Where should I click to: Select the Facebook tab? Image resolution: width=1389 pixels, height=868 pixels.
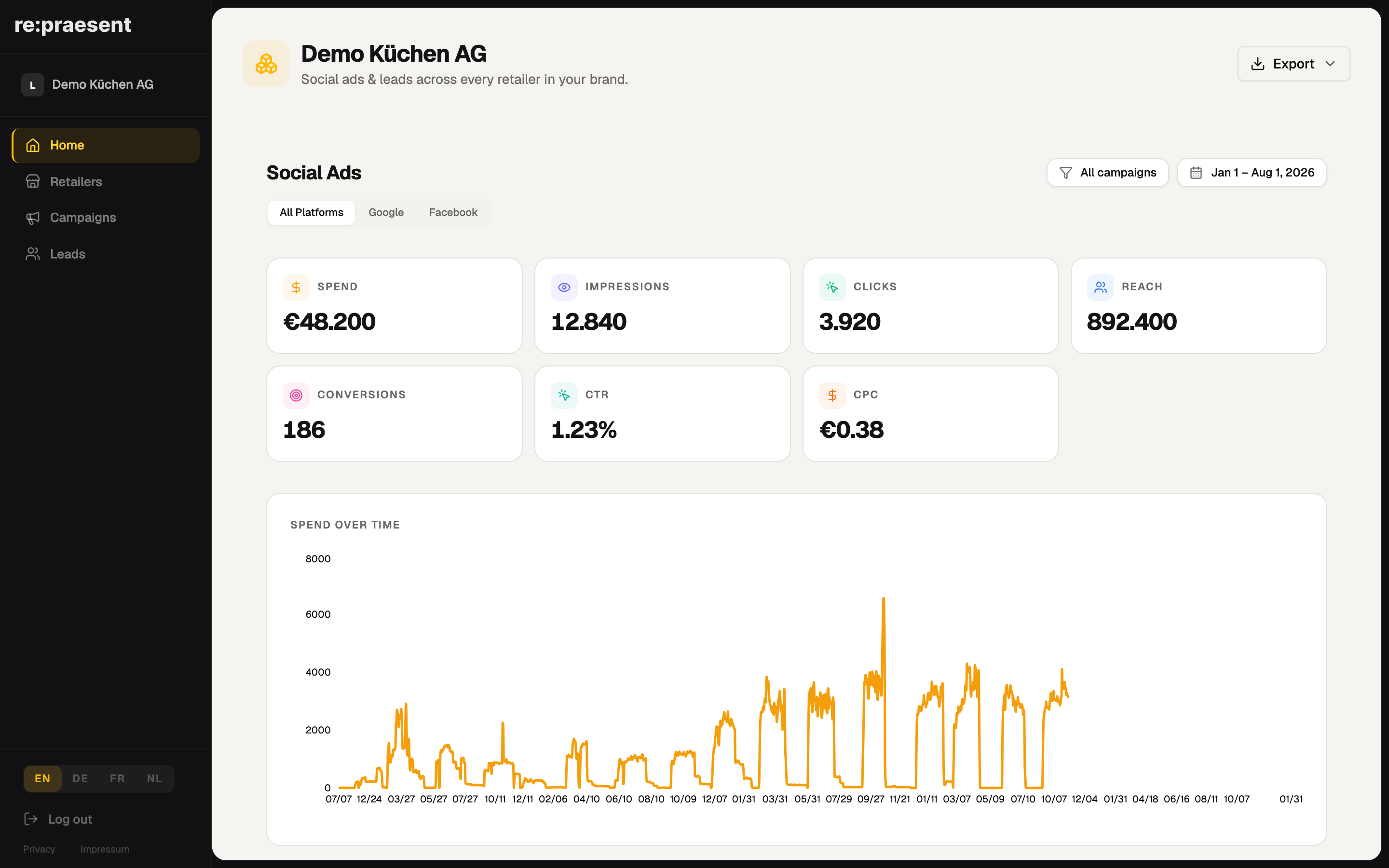[x=453, y=212]
